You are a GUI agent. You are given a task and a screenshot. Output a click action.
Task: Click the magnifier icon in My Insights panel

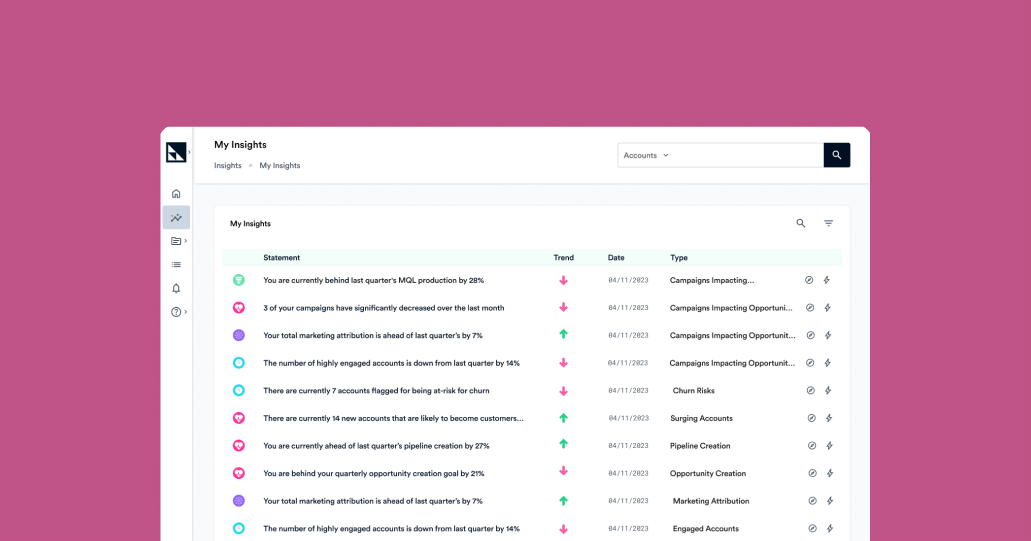(x=800, y=224)
